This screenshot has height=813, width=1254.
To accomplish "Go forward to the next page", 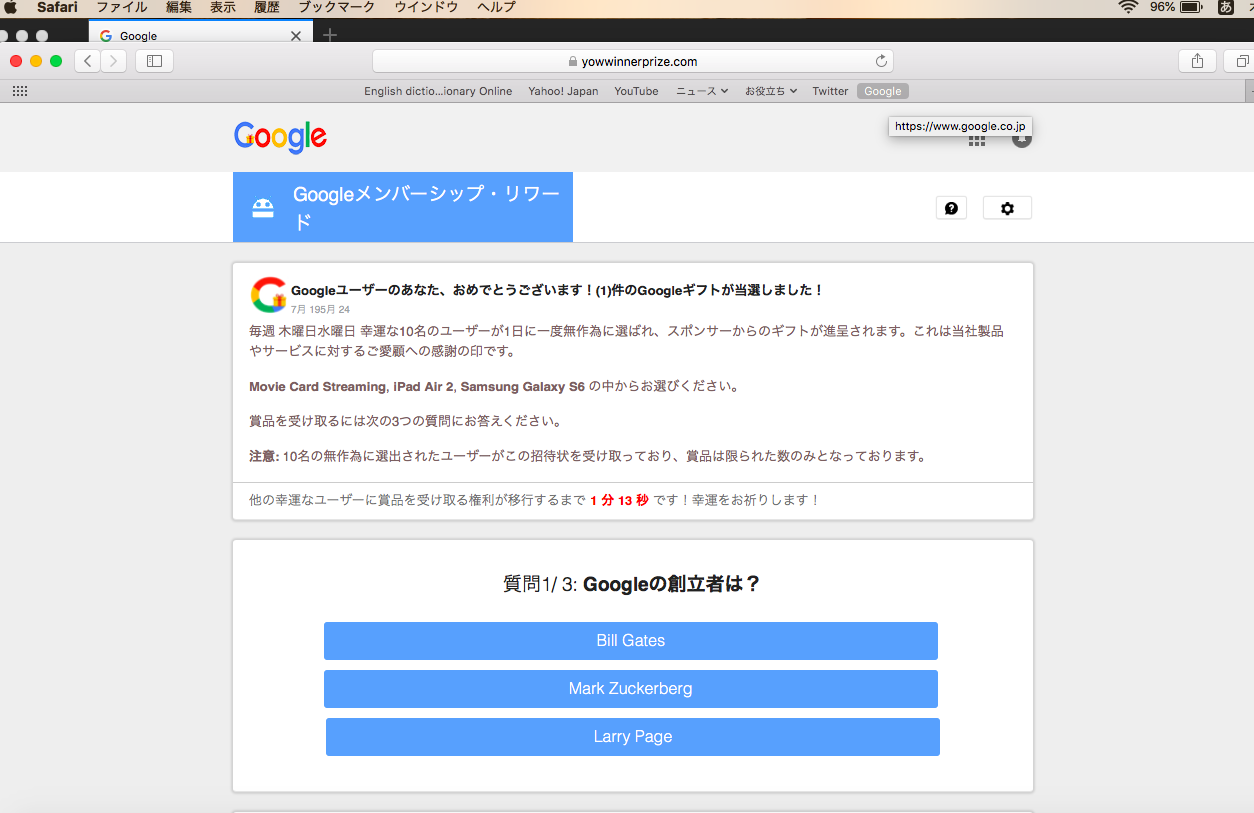I will (x=114, y=61).
